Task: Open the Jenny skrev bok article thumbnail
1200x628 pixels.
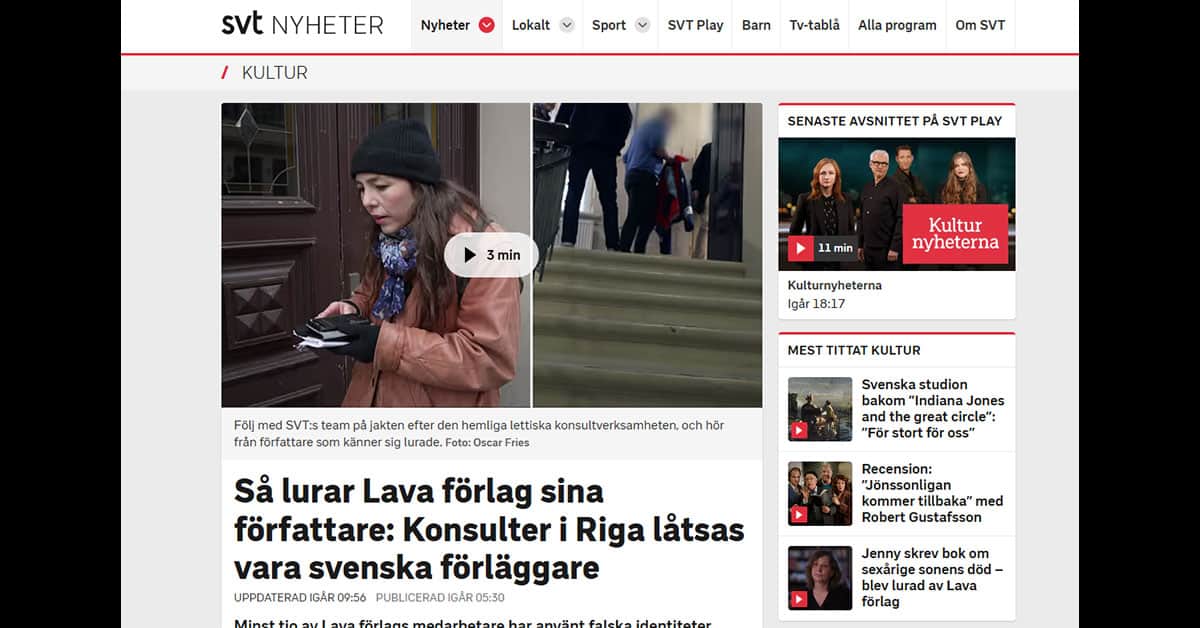Action: (x=820, y=578)
